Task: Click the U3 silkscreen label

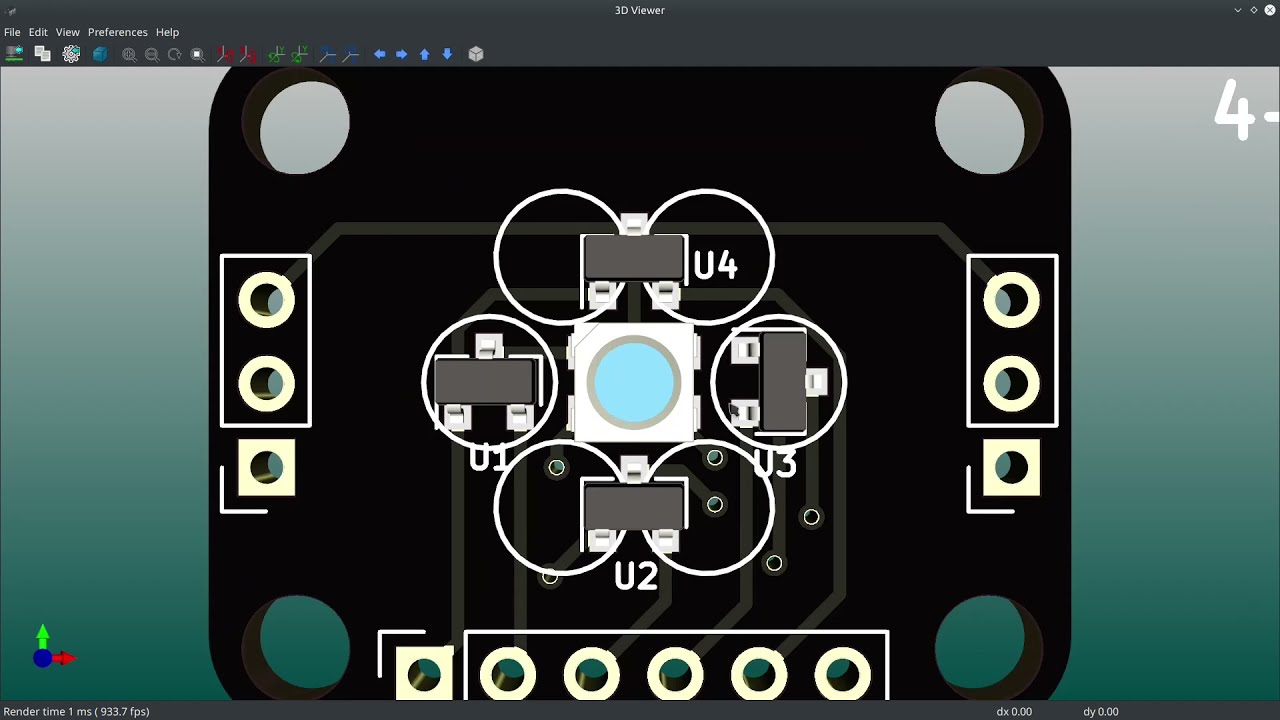Action: coord(775,463)
